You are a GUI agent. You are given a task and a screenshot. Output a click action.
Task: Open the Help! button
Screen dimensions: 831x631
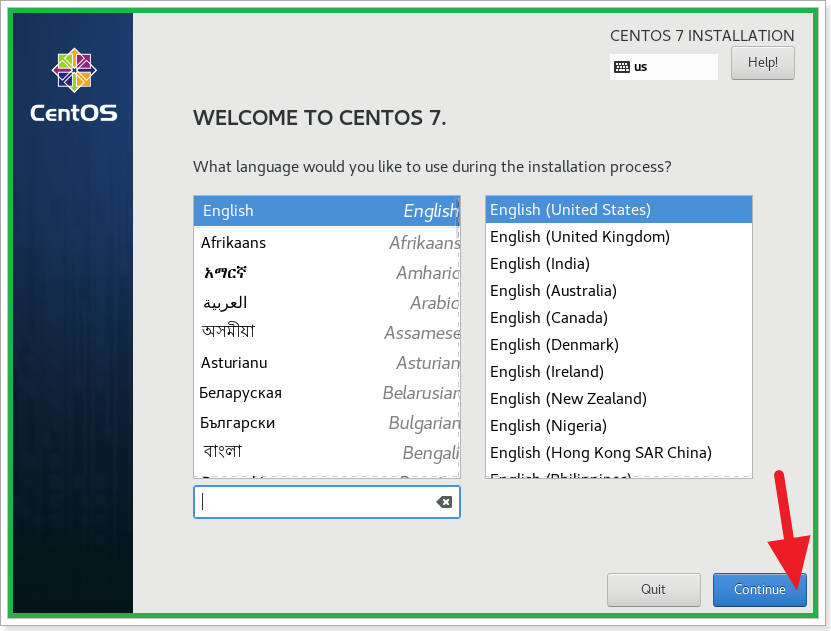coord(763,63)
